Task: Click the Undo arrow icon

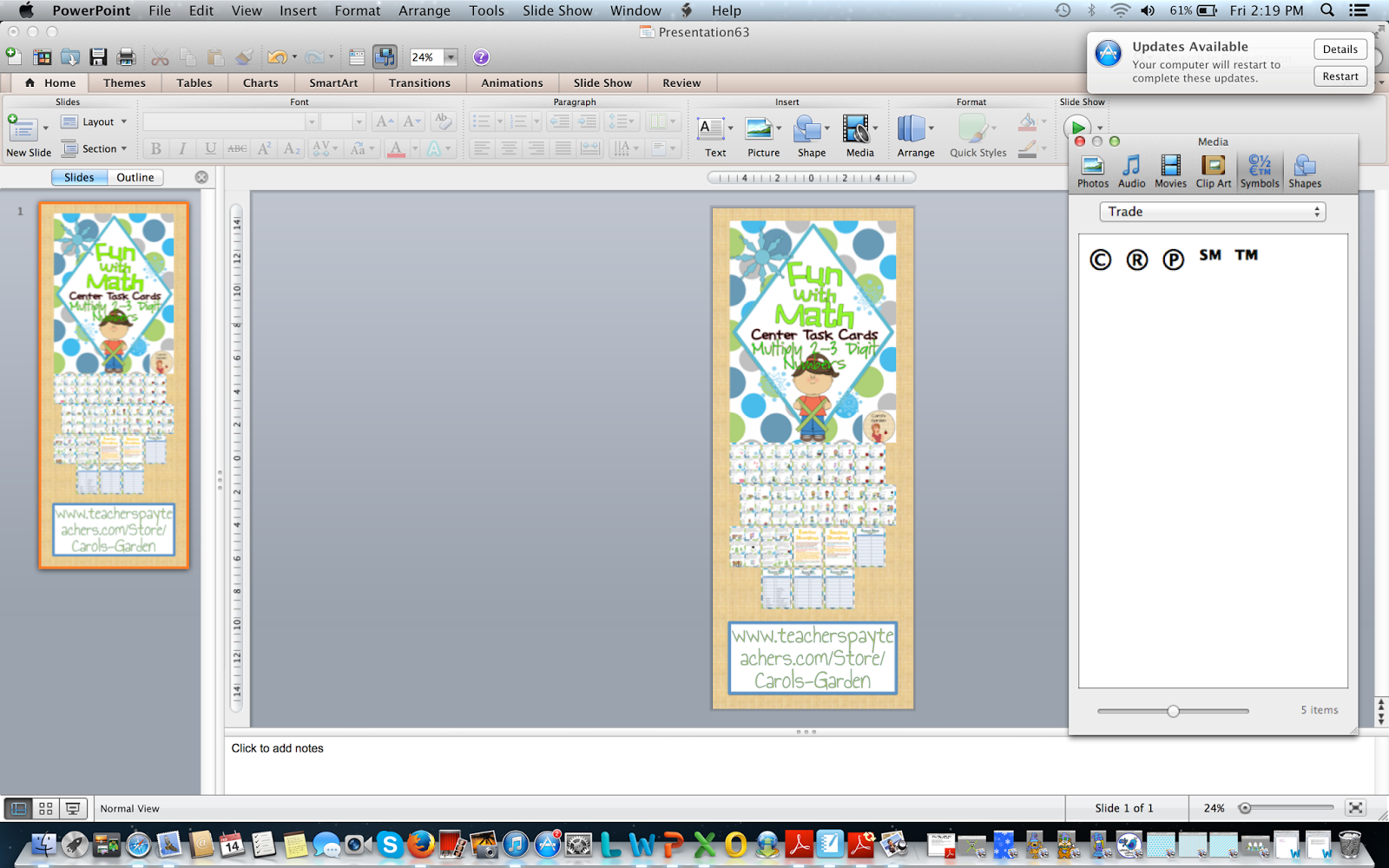Action: [x=277, y=57]
